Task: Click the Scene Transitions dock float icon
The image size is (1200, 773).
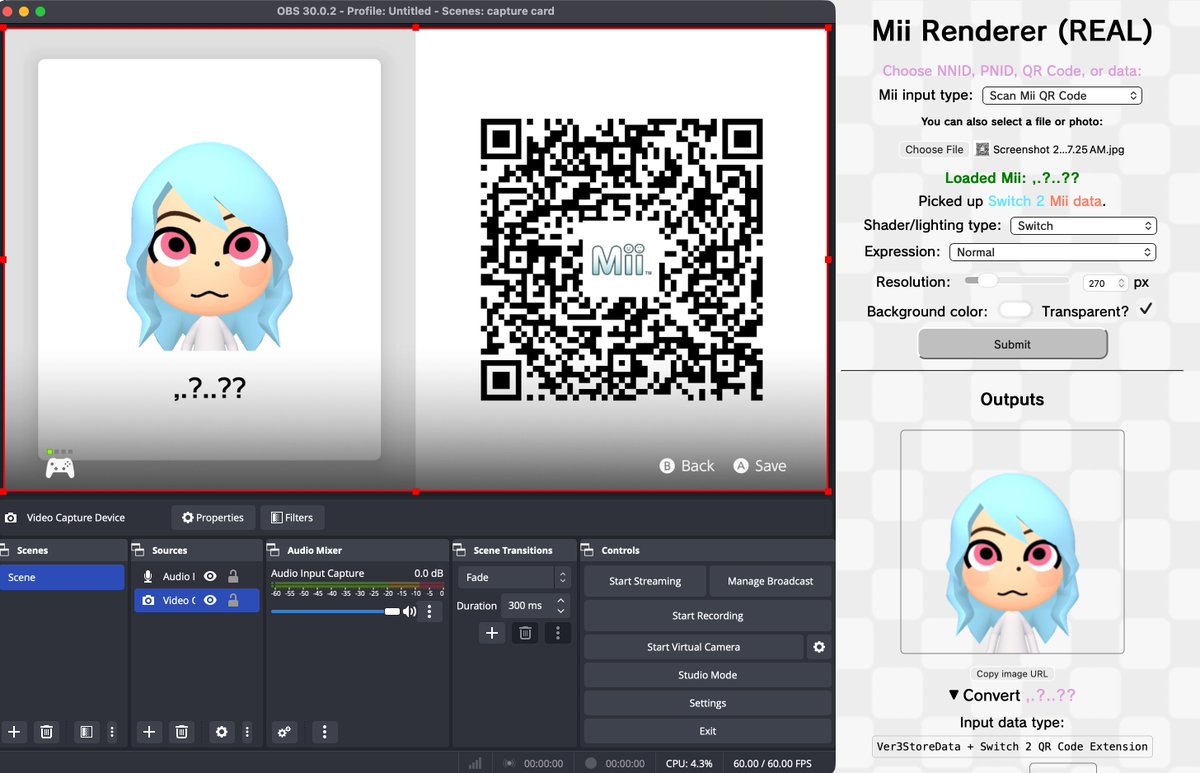Action: 460,550
